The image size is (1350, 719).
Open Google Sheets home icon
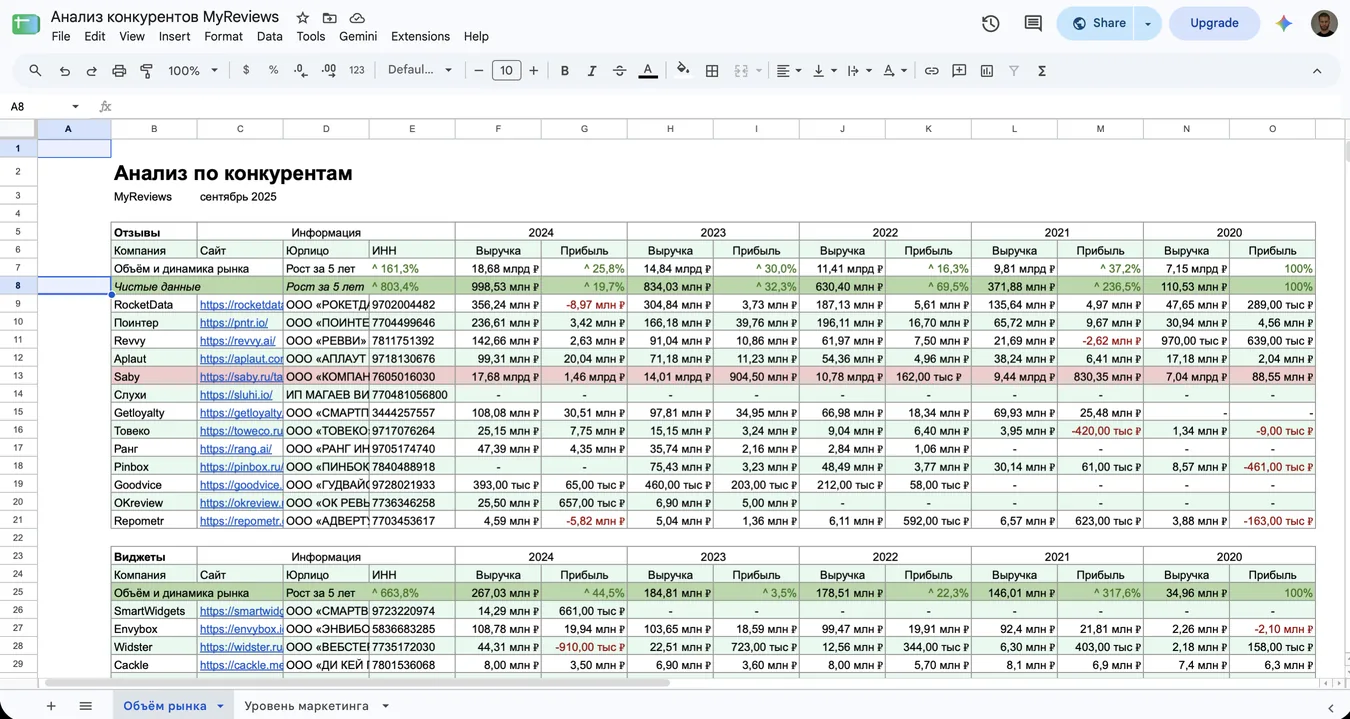[25, 24]
